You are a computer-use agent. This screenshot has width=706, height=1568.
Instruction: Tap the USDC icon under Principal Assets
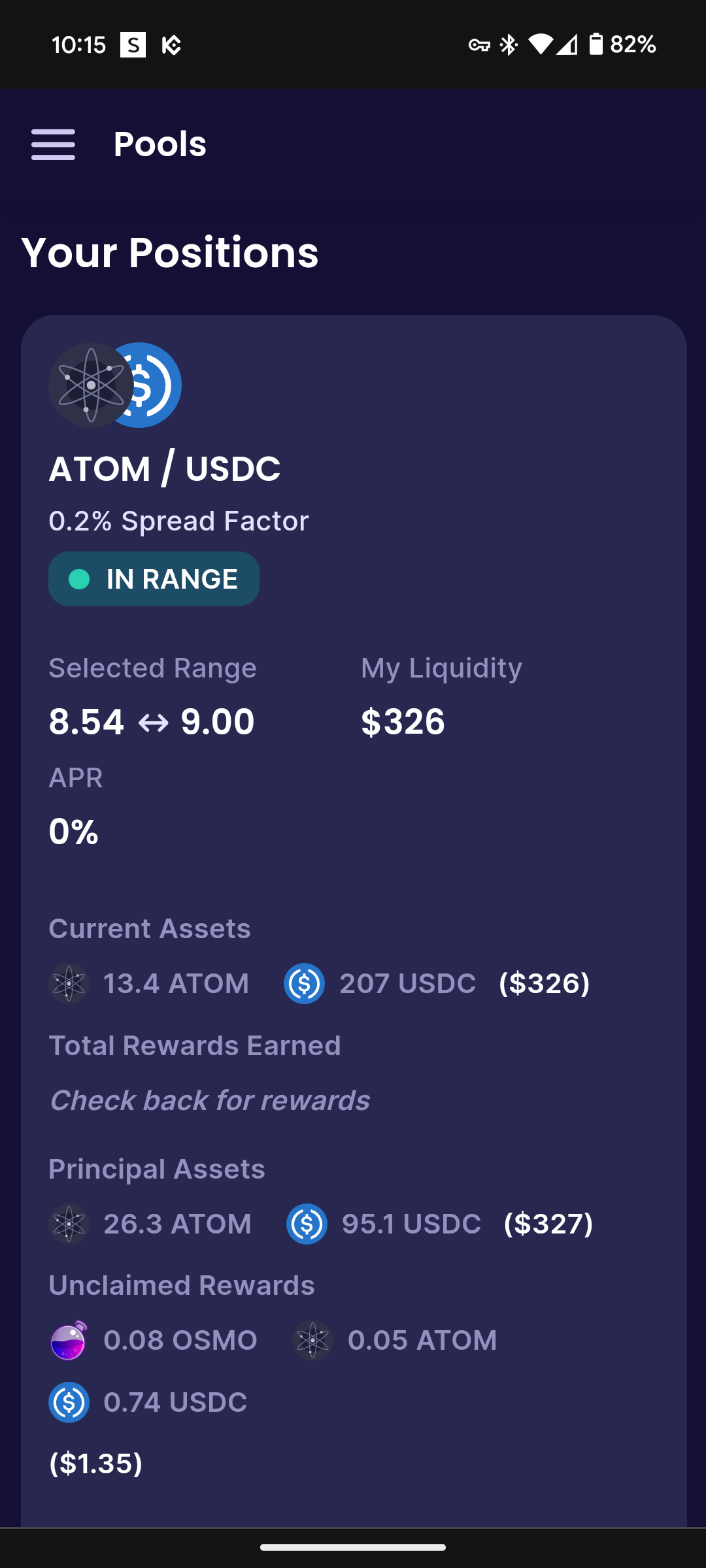click(x=307, y=1224)
